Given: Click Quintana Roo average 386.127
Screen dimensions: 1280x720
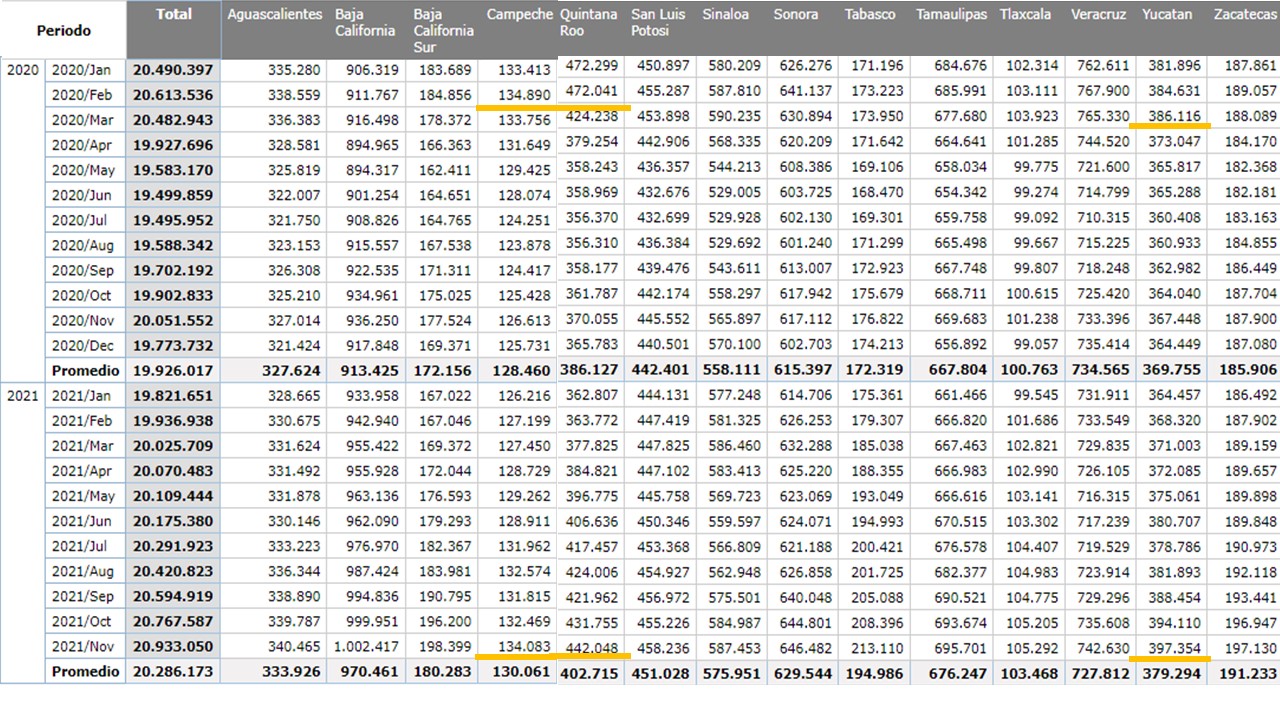Looking at the screenshot, I should click(x=591, y=370).
